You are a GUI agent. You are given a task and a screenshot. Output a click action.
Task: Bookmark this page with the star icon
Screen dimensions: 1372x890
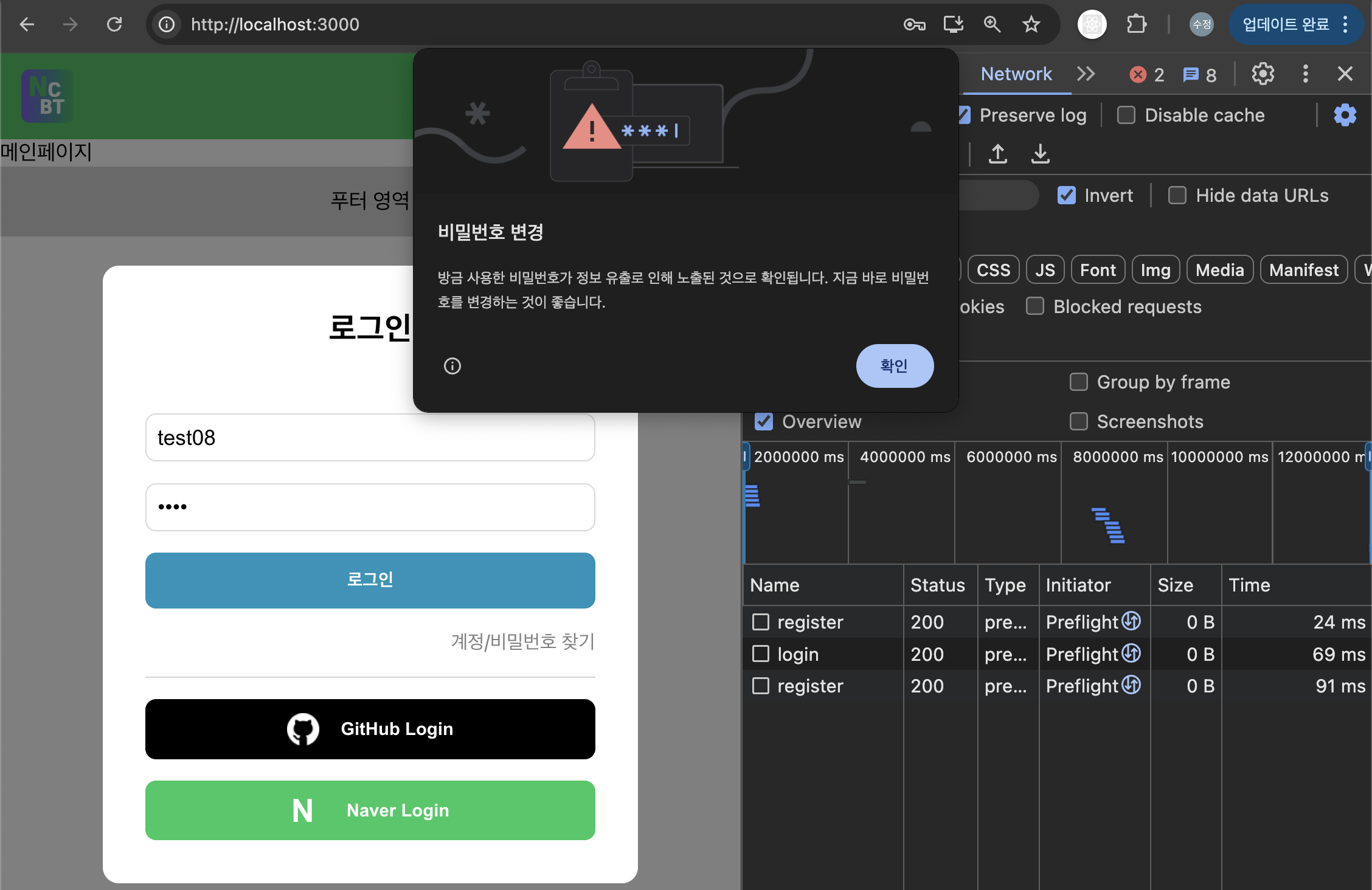[1031, 24]
